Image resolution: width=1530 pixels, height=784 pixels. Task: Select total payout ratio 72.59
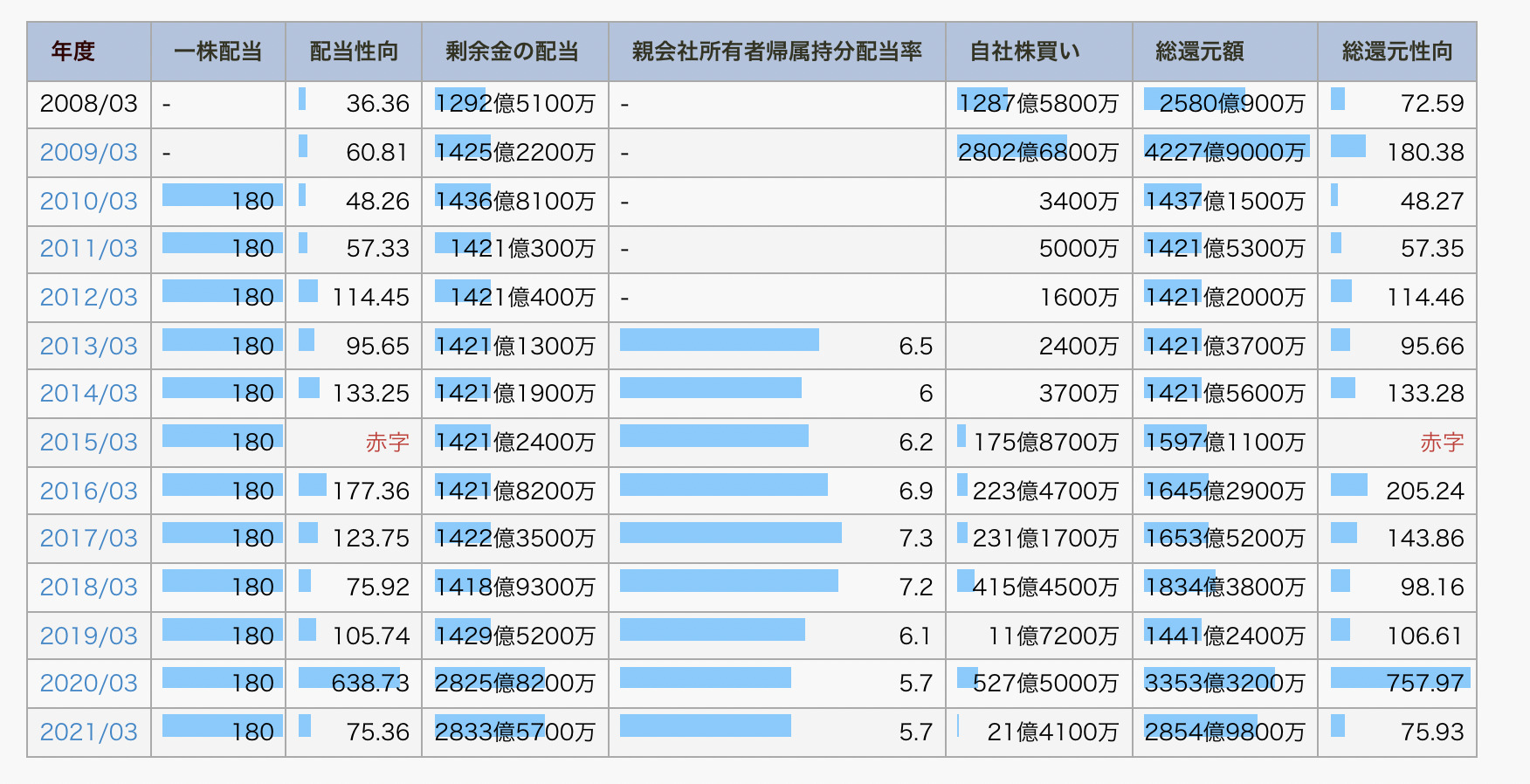click(1432, 104)
